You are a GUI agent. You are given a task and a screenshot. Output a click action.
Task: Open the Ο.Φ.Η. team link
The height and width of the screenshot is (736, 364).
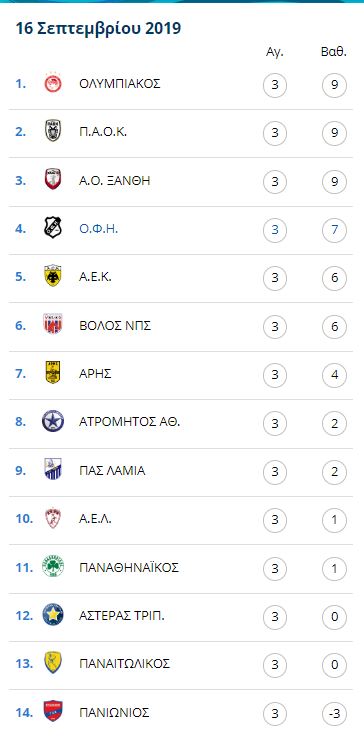pos(98,229)
